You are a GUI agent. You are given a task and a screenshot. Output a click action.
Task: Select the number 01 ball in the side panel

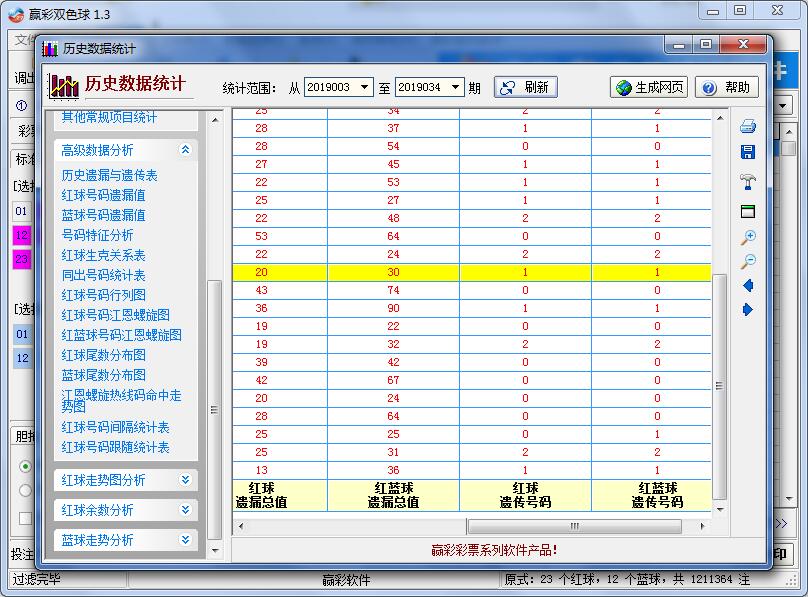22,211
